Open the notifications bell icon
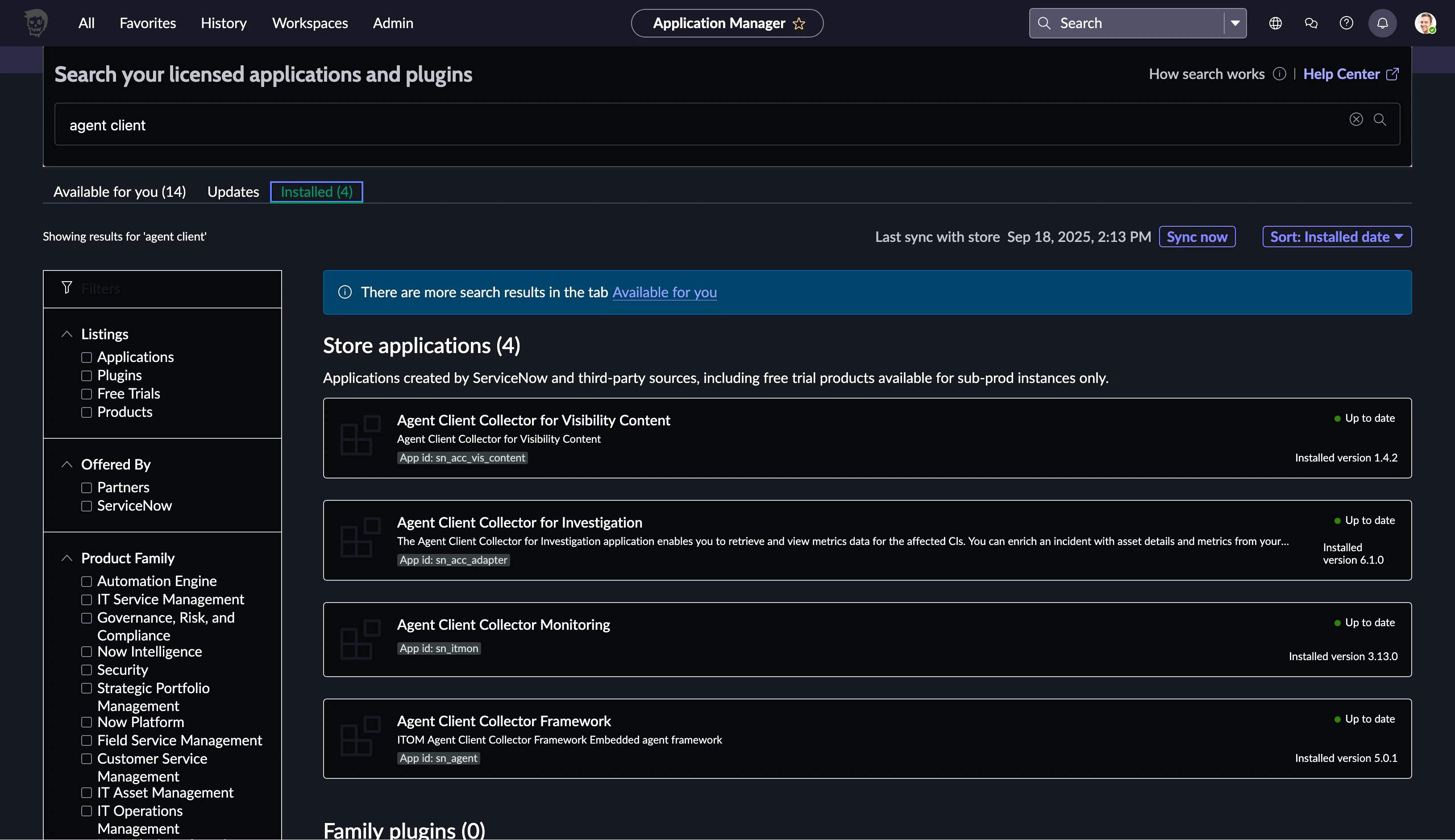Viewport: 1455px width, 840px height. (1382, 23)
